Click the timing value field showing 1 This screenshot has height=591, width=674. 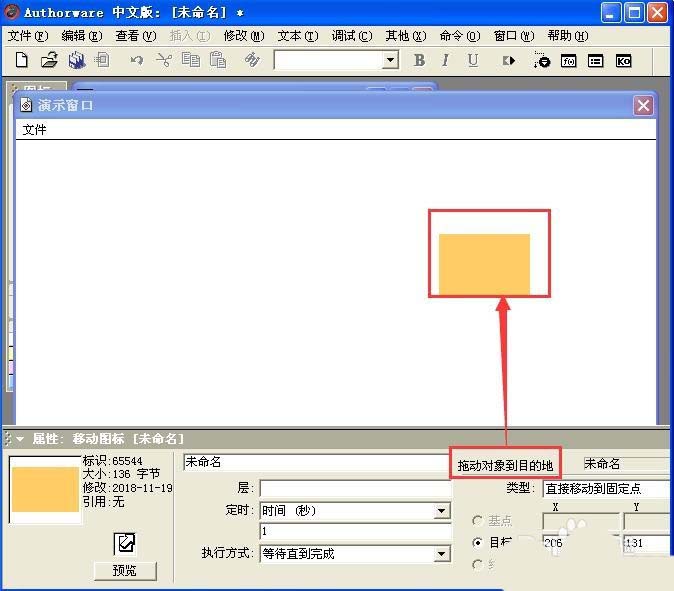(355, 531)
